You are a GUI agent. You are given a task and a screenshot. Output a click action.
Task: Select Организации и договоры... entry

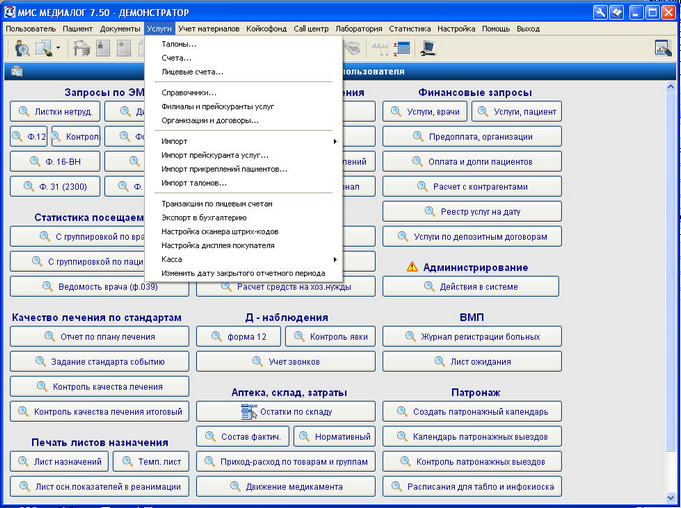244,120
